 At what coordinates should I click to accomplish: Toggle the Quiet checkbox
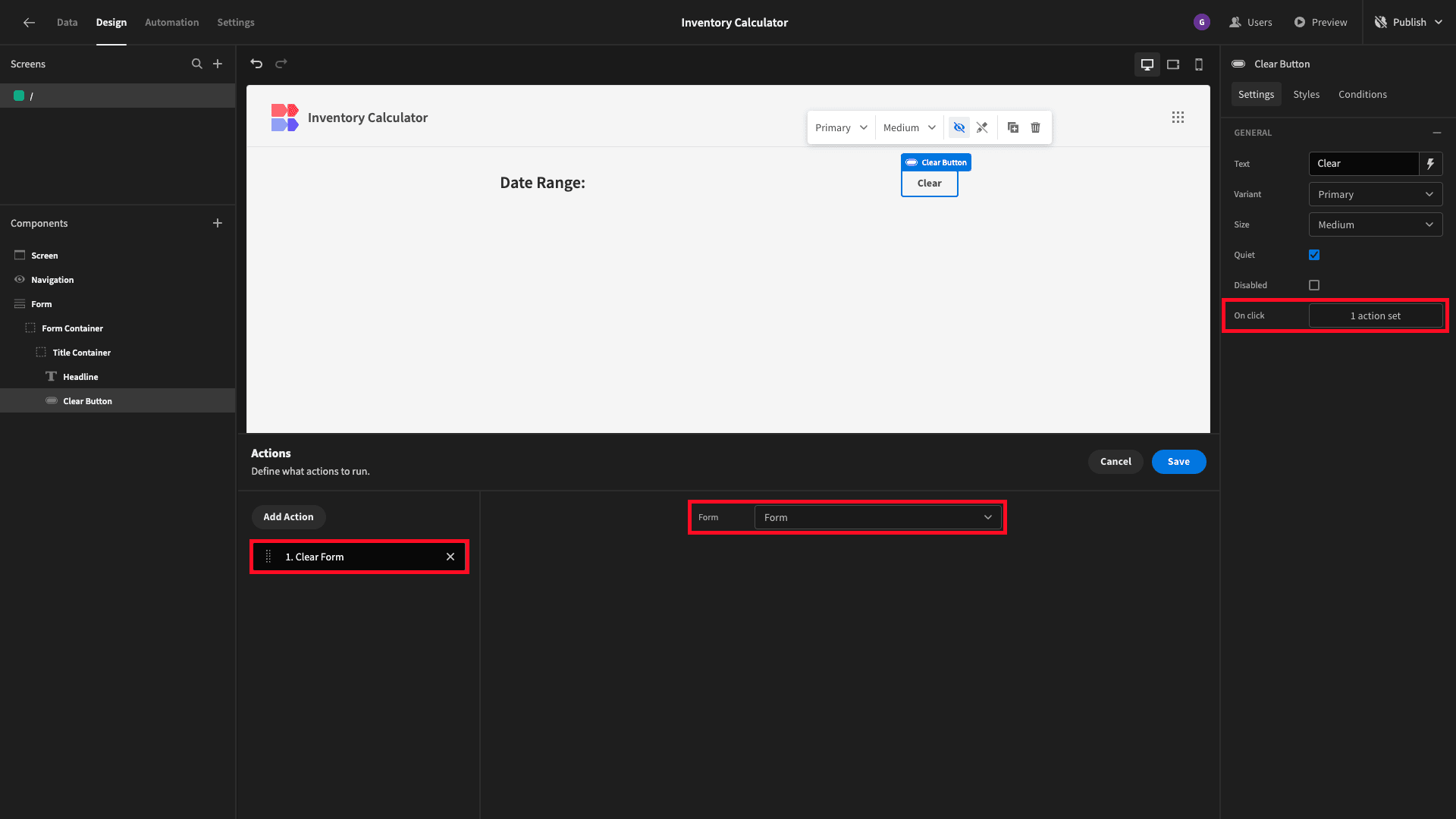pos(1314,255)
